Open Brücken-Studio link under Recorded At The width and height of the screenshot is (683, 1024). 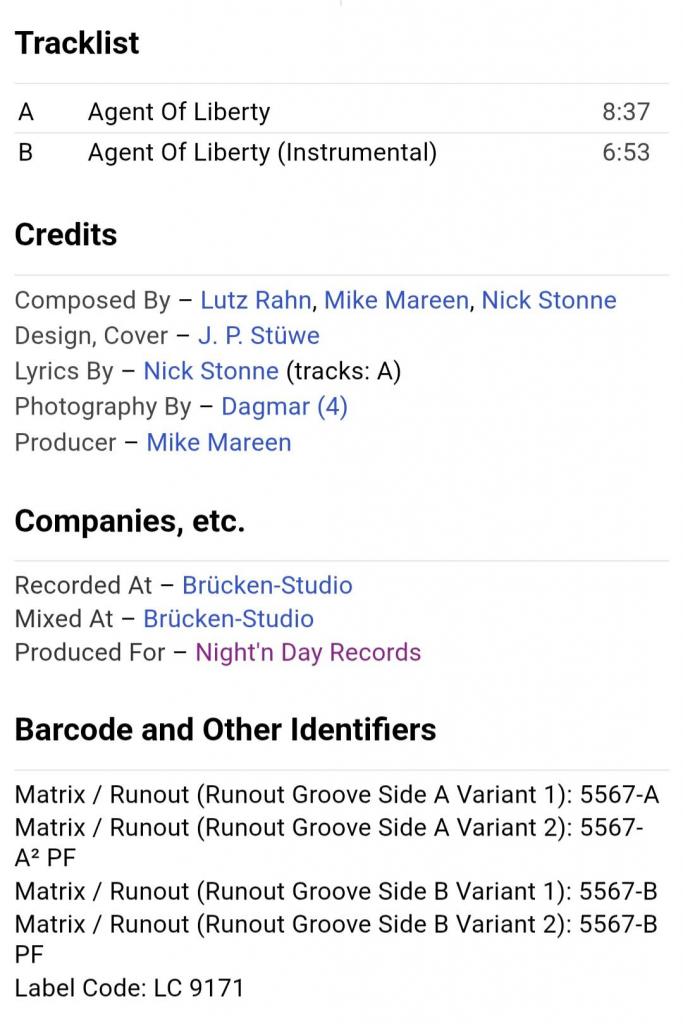tap(267, 585)
